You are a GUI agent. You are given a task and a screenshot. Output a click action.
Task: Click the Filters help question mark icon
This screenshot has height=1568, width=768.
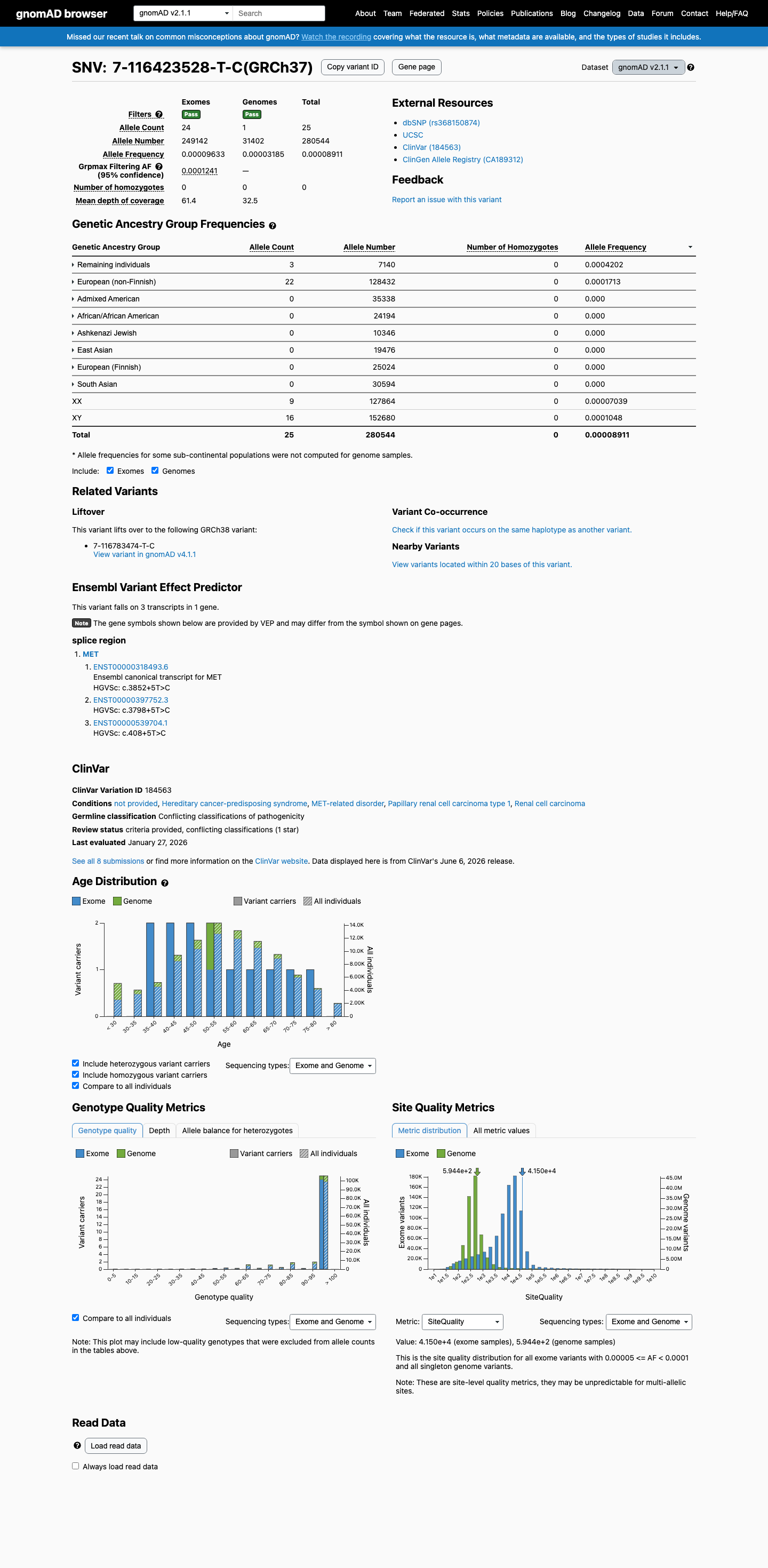coord(159,114)
